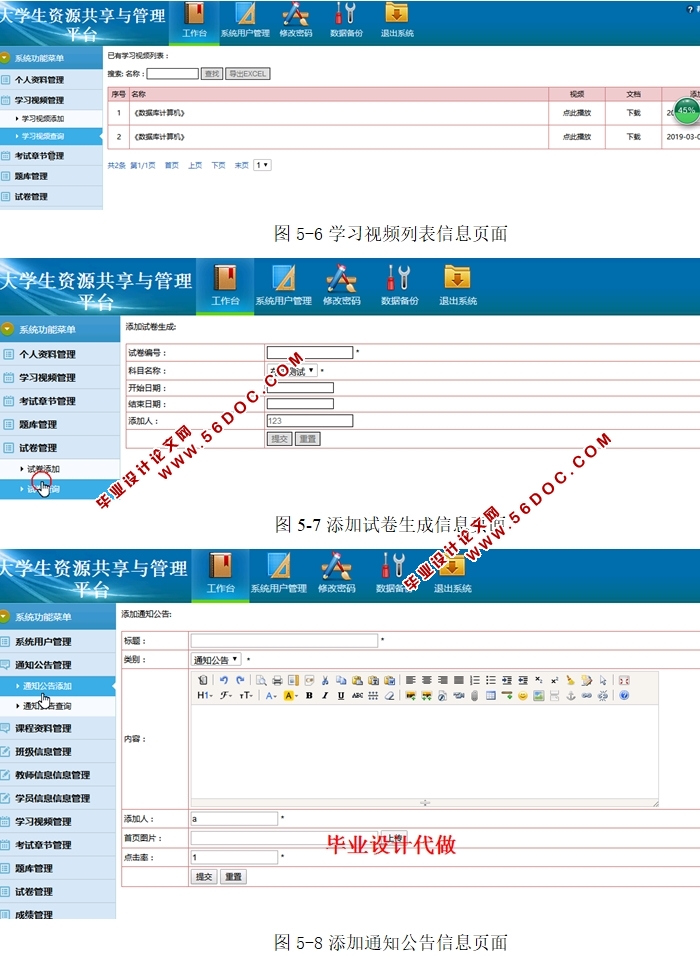Select 修改密码 in the 图 5-7 top navigation

pyautogui.click(x=342, y=301)
